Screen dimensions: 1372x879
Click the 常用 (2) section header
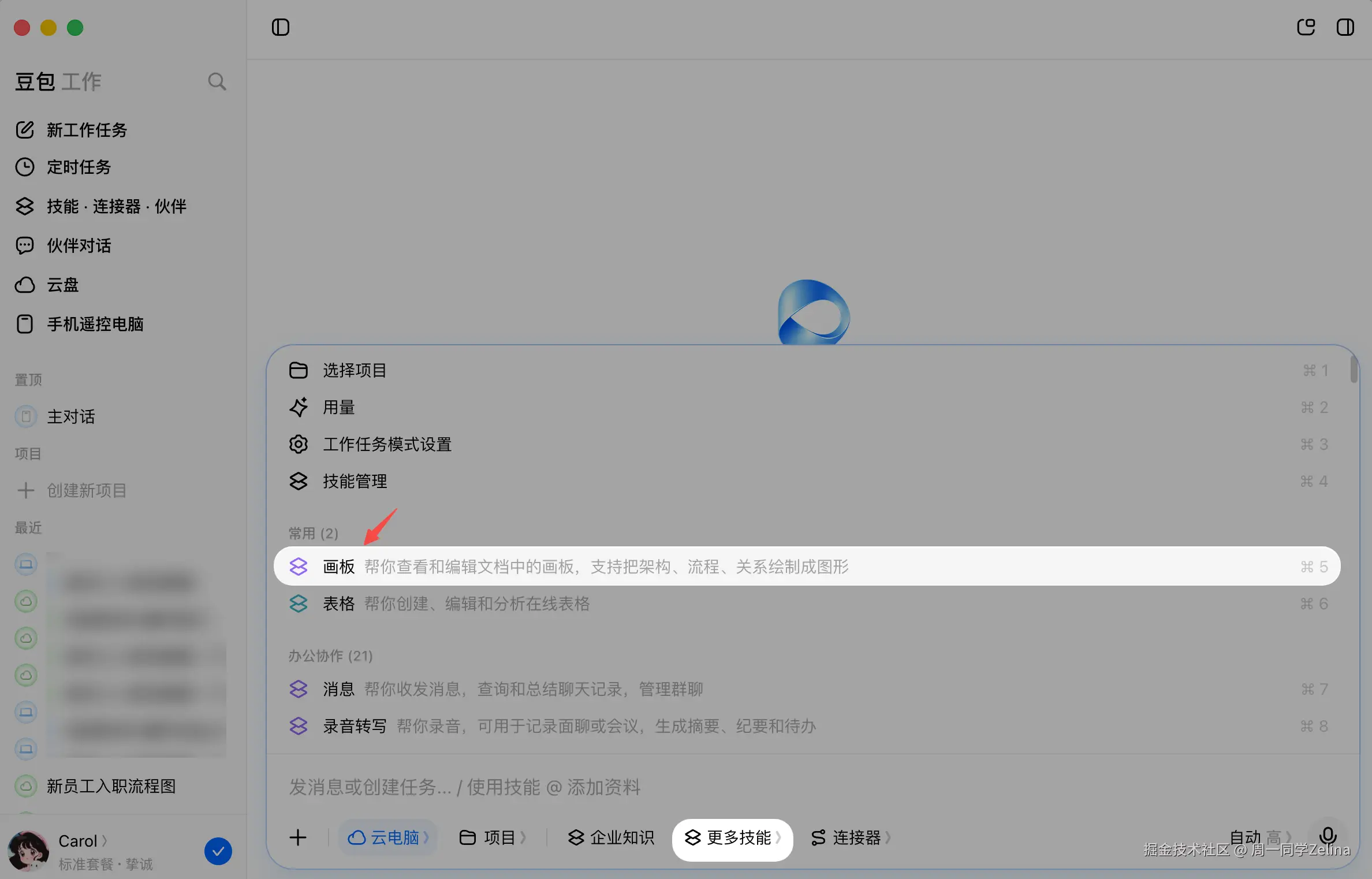coord(314,533)
